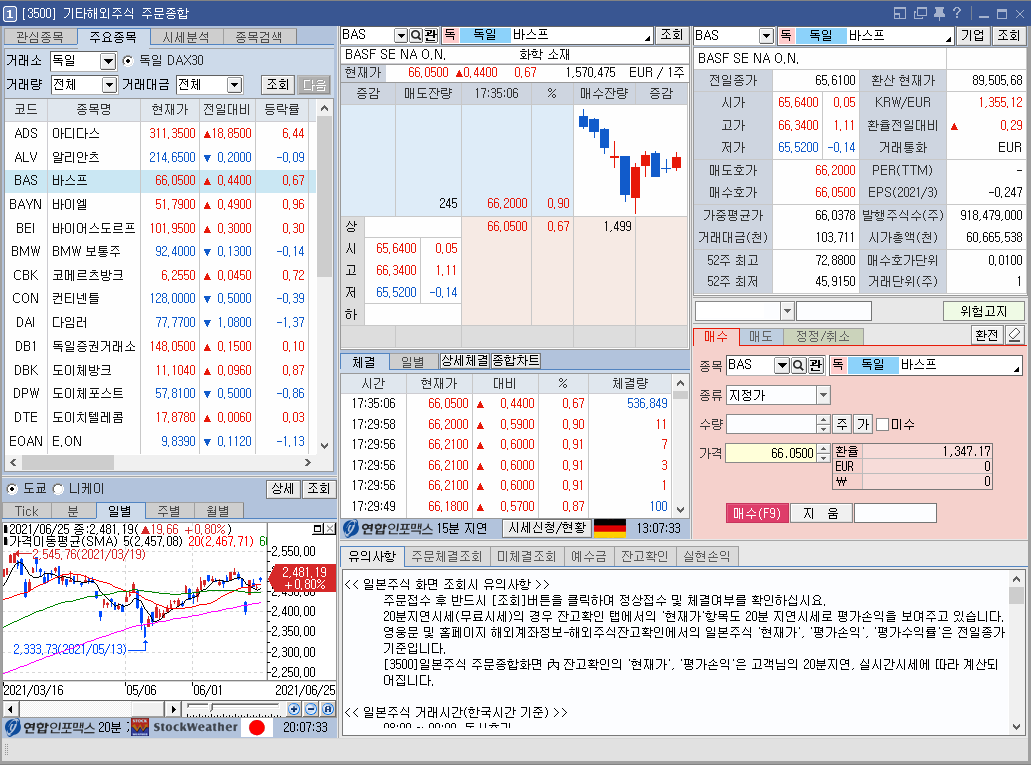1031x765 pixels.
Task: Select the 도쿄 radio button
Action: click(x=11, y=489)
